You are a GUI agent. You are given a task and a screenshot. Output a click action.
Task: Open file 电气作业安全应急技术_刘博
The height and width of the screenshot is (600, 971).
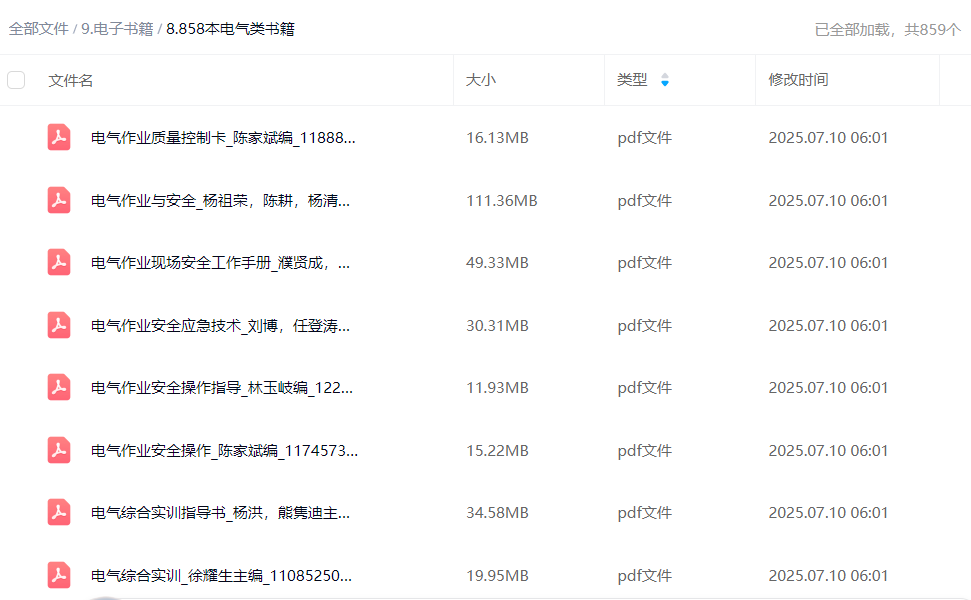click(x=220, y=326)
